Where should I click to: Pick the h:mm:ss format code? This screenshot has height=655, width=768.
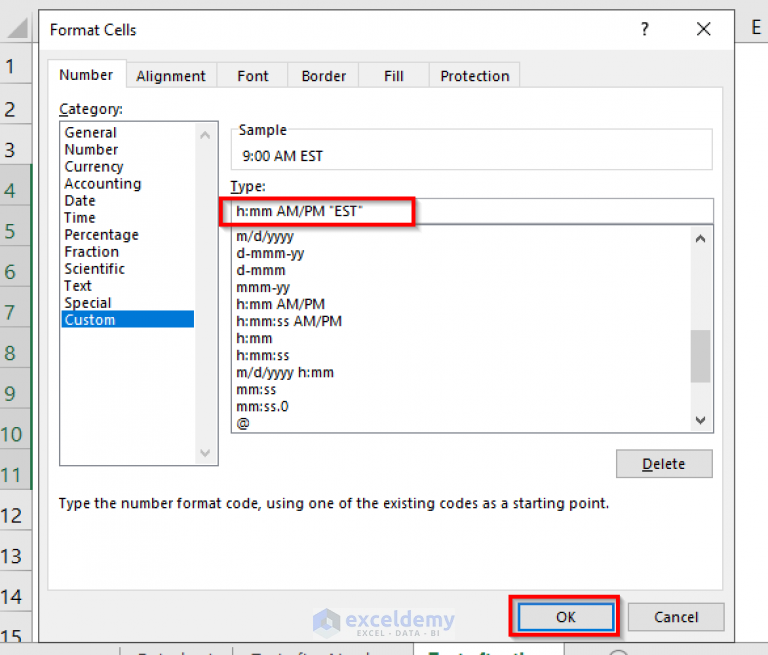click(462, 355)
